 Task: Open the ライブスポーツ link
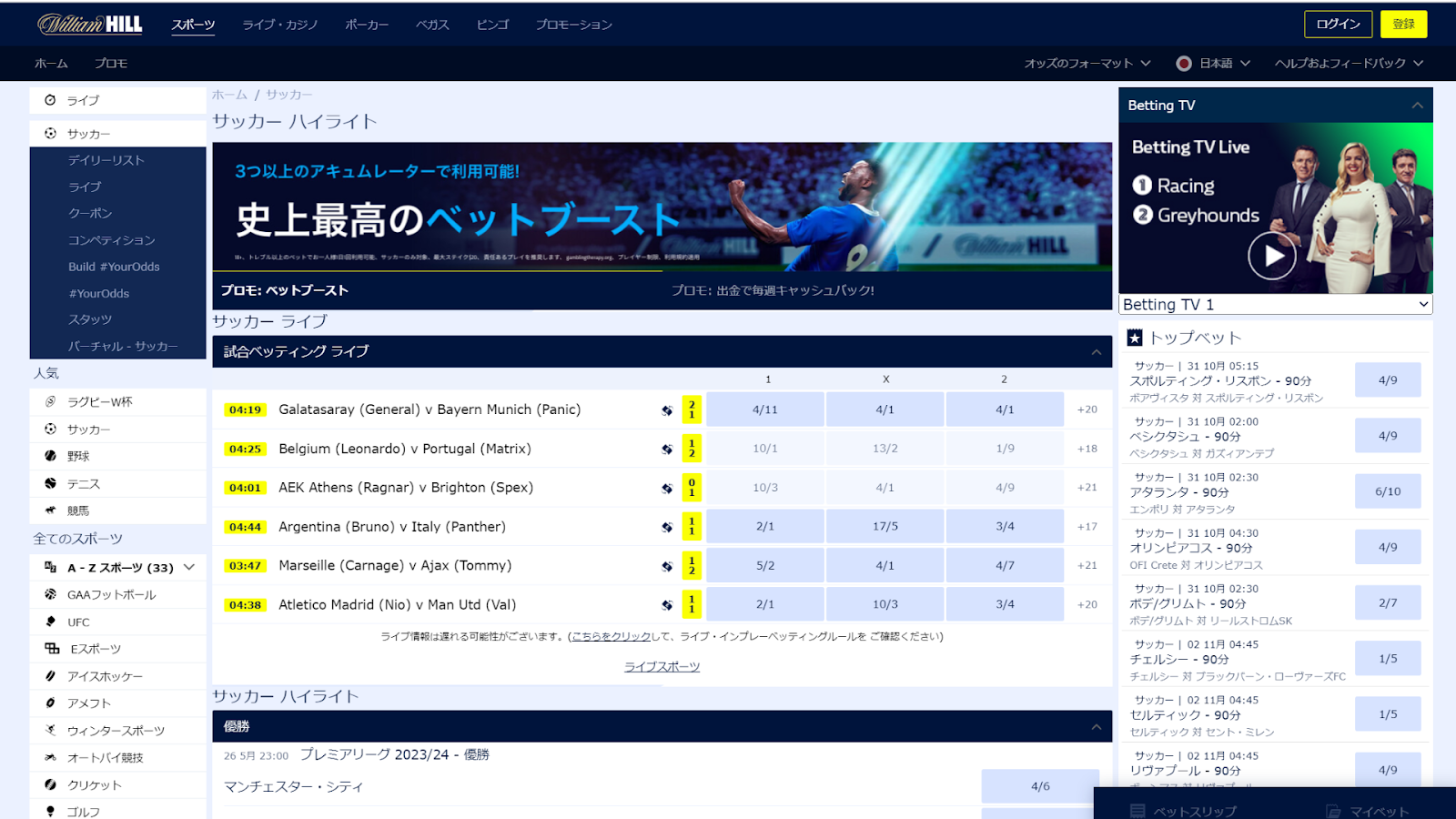662,667
